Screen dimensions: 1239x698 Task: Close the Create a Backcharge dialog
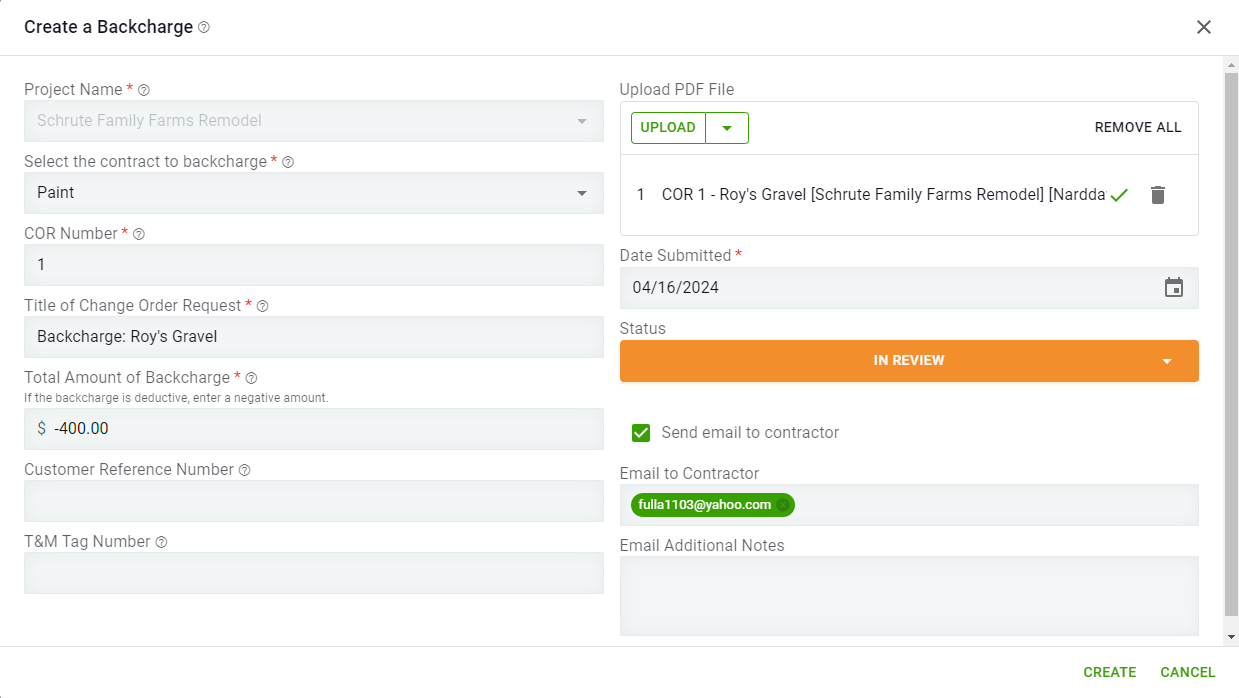pos(1204,27)
